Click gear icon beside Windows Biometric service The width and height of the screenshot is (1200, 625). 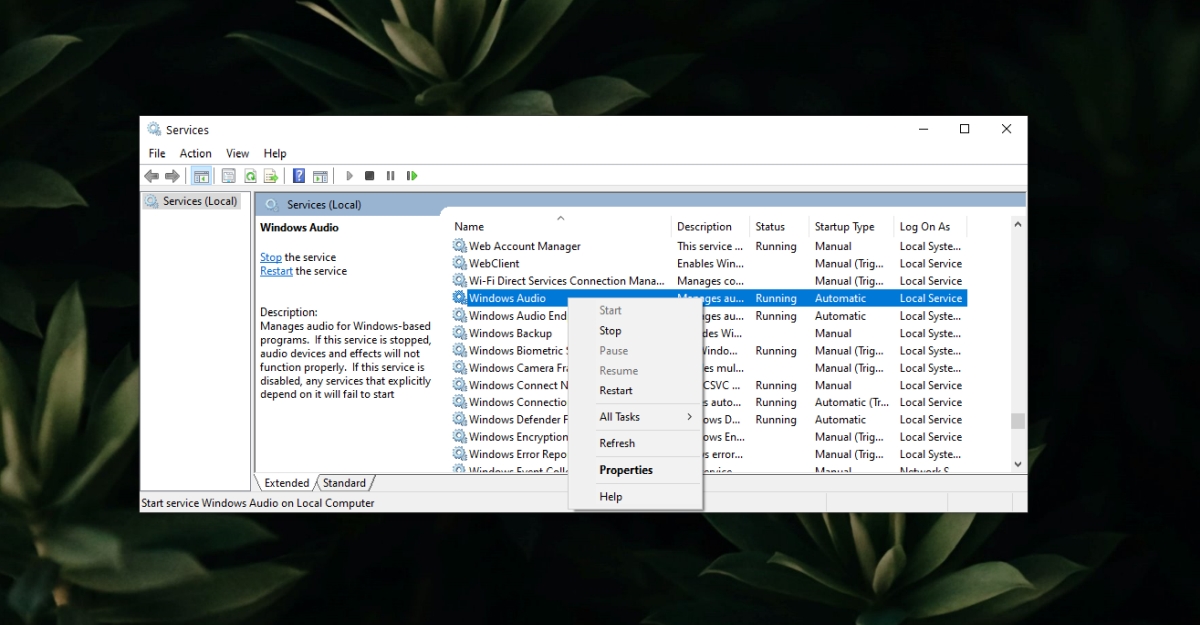click(459, 350)
